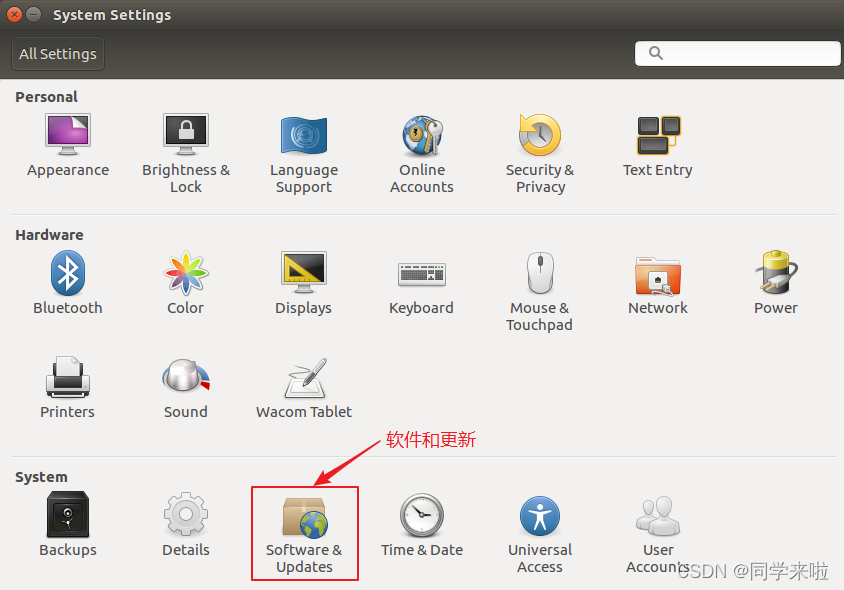Open Backups settings

(x=68, y=525)
